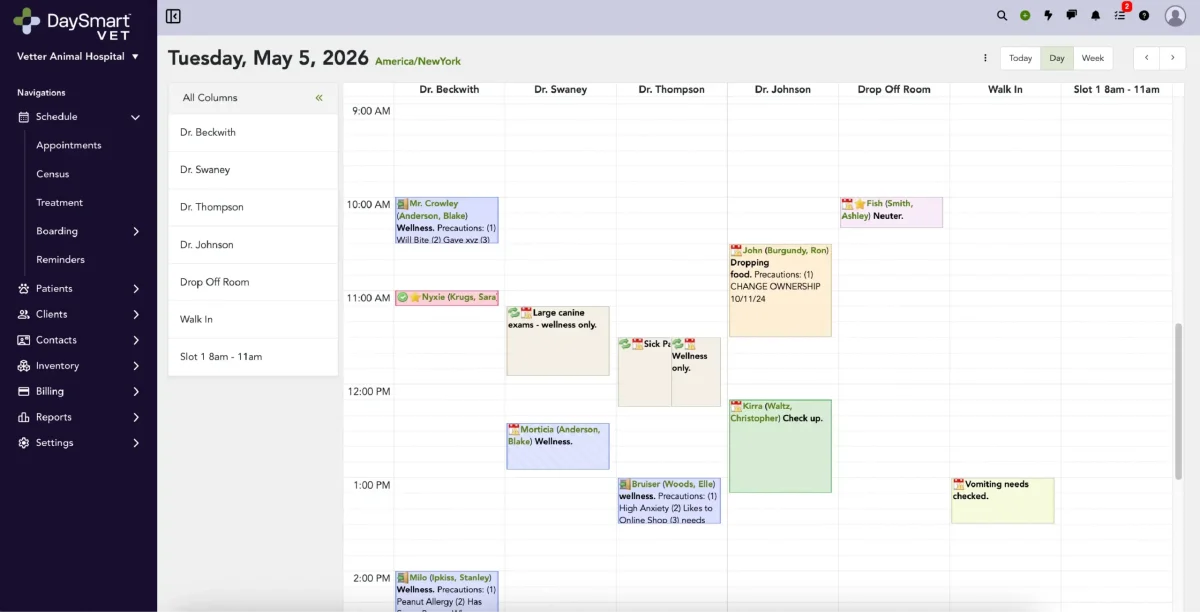
Task: Click the Tuesday, May 5, 2026 date heading
Action: pos(268,58)
